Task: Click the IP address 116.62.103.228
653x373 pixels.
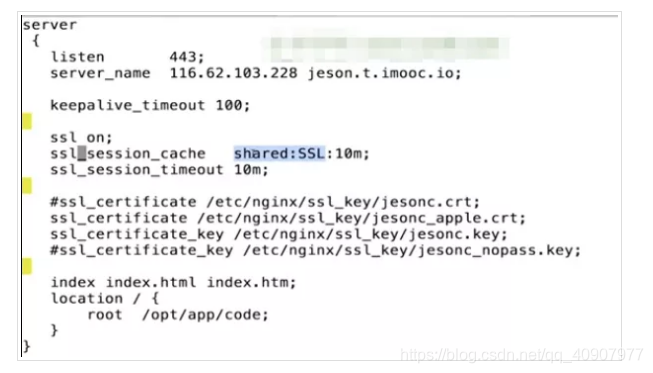Action: [x=233, y=73]
